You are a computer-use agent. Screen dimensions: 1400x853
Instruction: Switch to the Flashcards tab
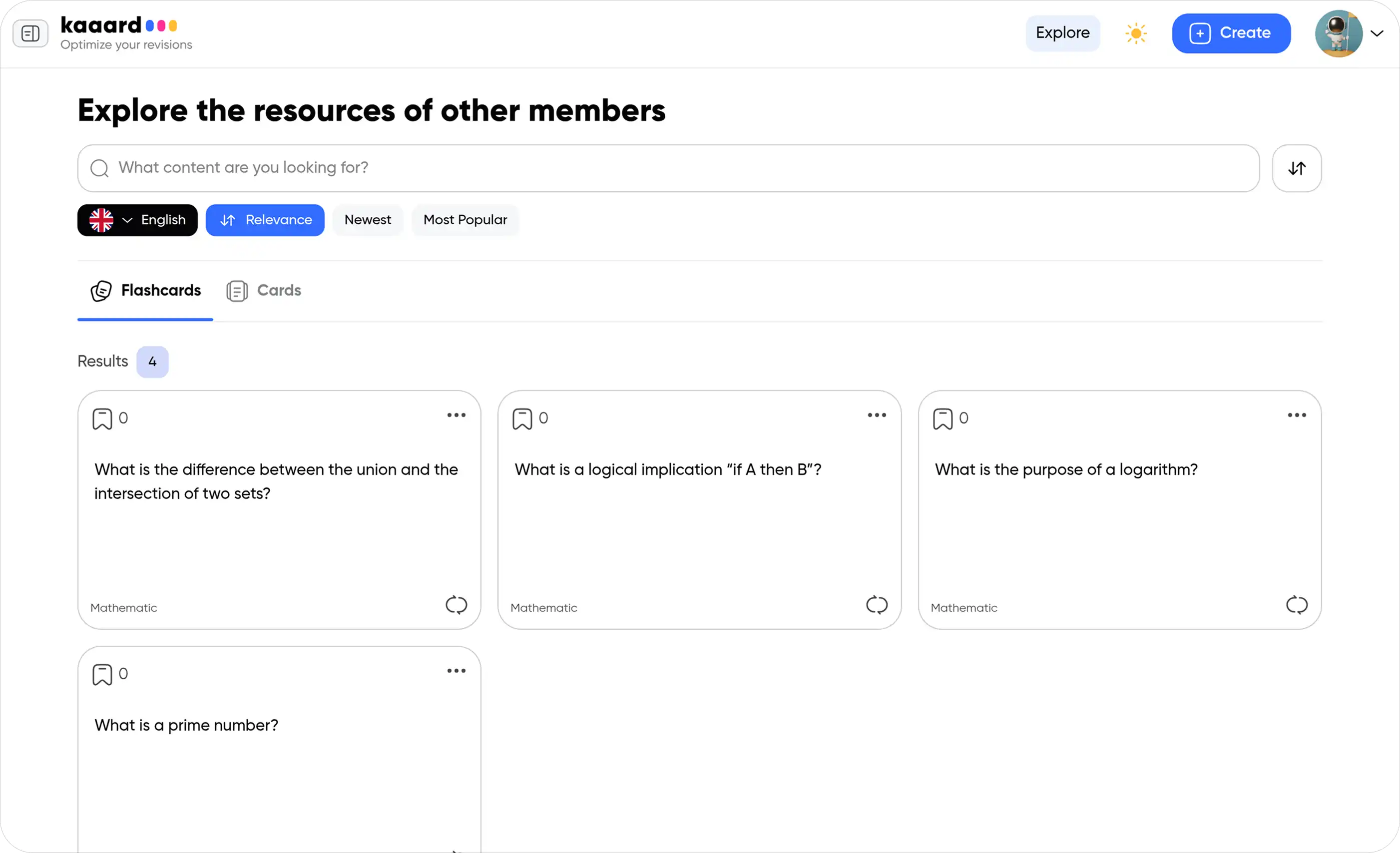[145, 291]
